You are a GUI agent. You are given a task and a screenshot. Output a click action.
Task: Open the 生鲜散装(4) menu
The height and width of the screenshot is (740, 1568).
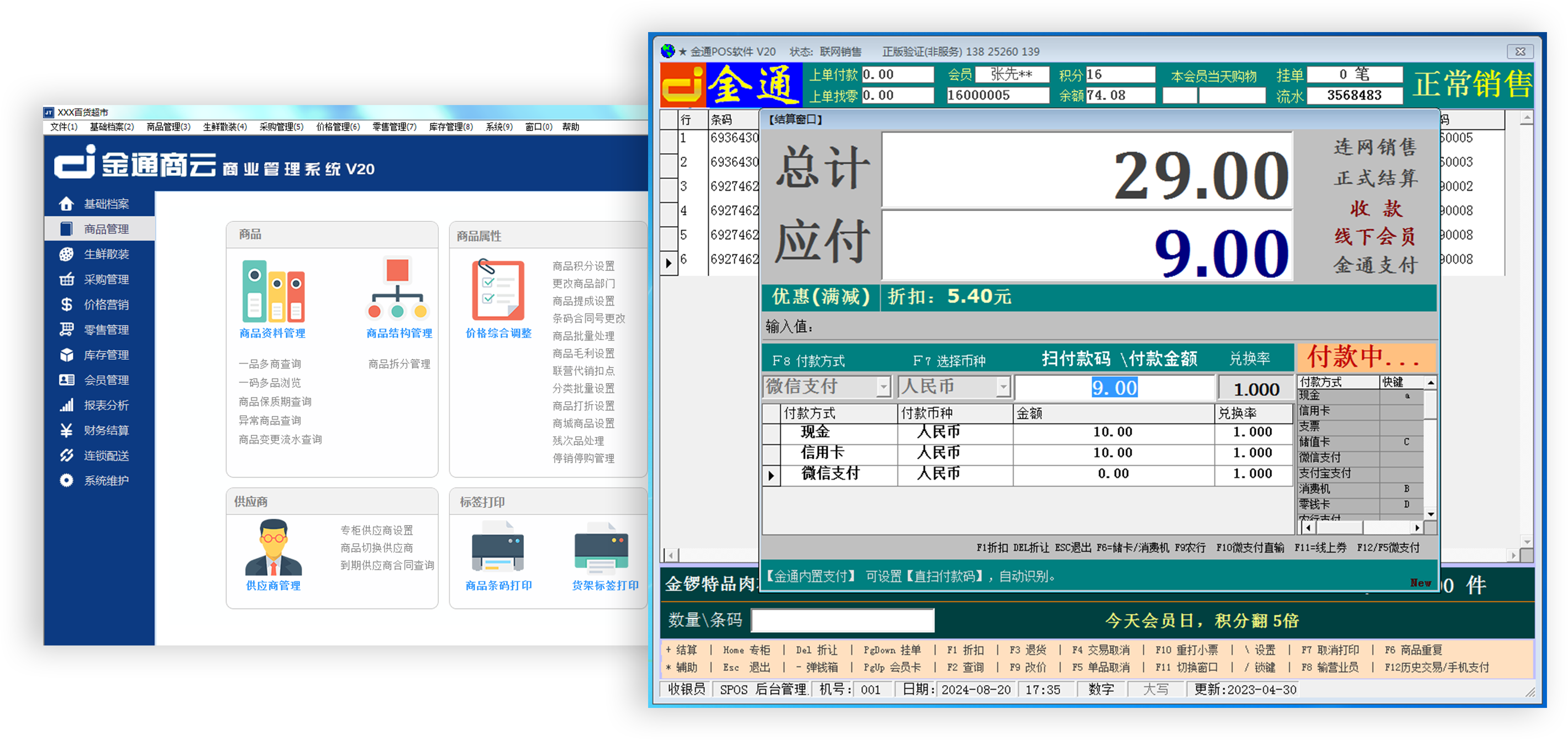(225, 127)
